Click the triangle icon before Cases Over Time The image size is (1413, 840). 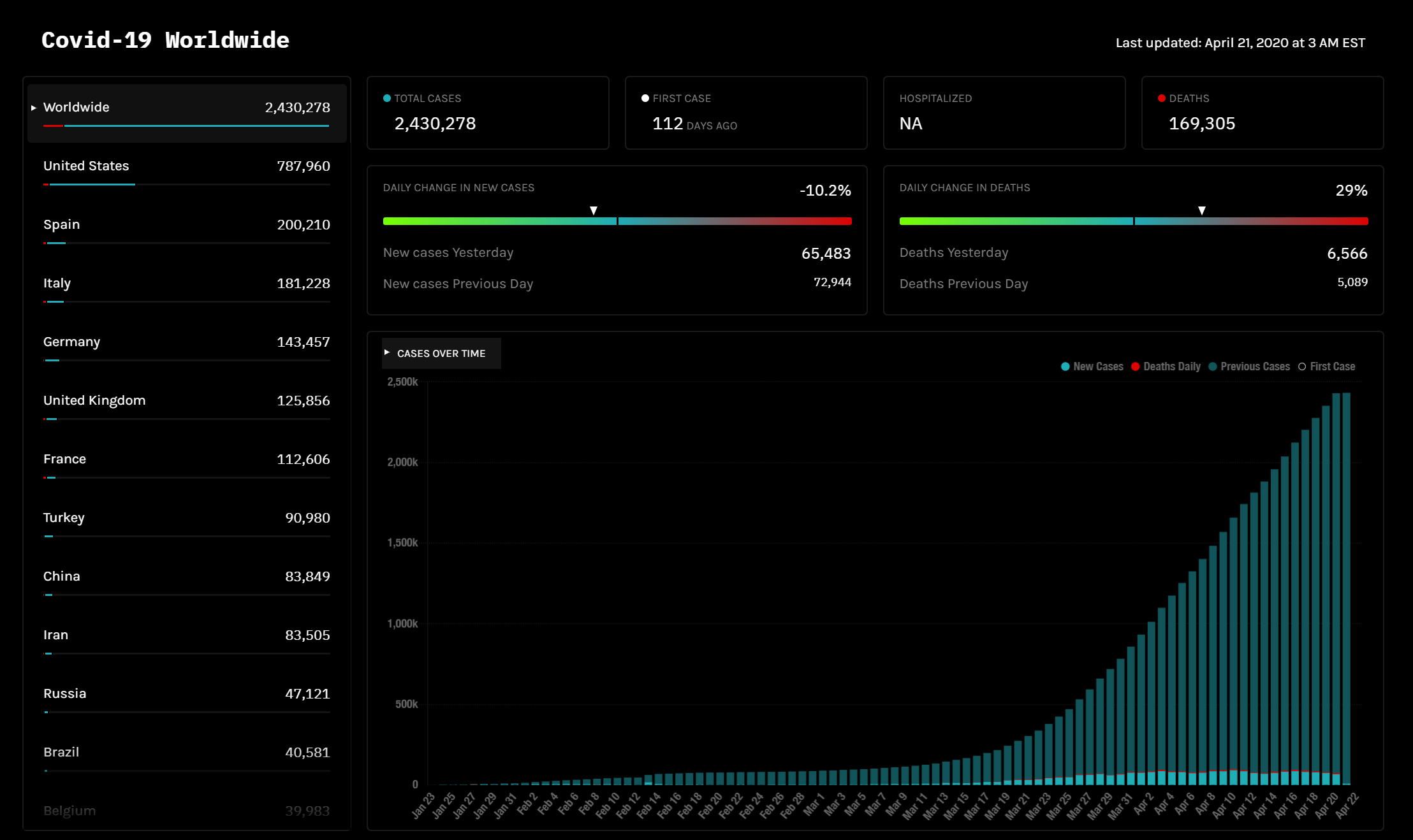coord(387,352)
